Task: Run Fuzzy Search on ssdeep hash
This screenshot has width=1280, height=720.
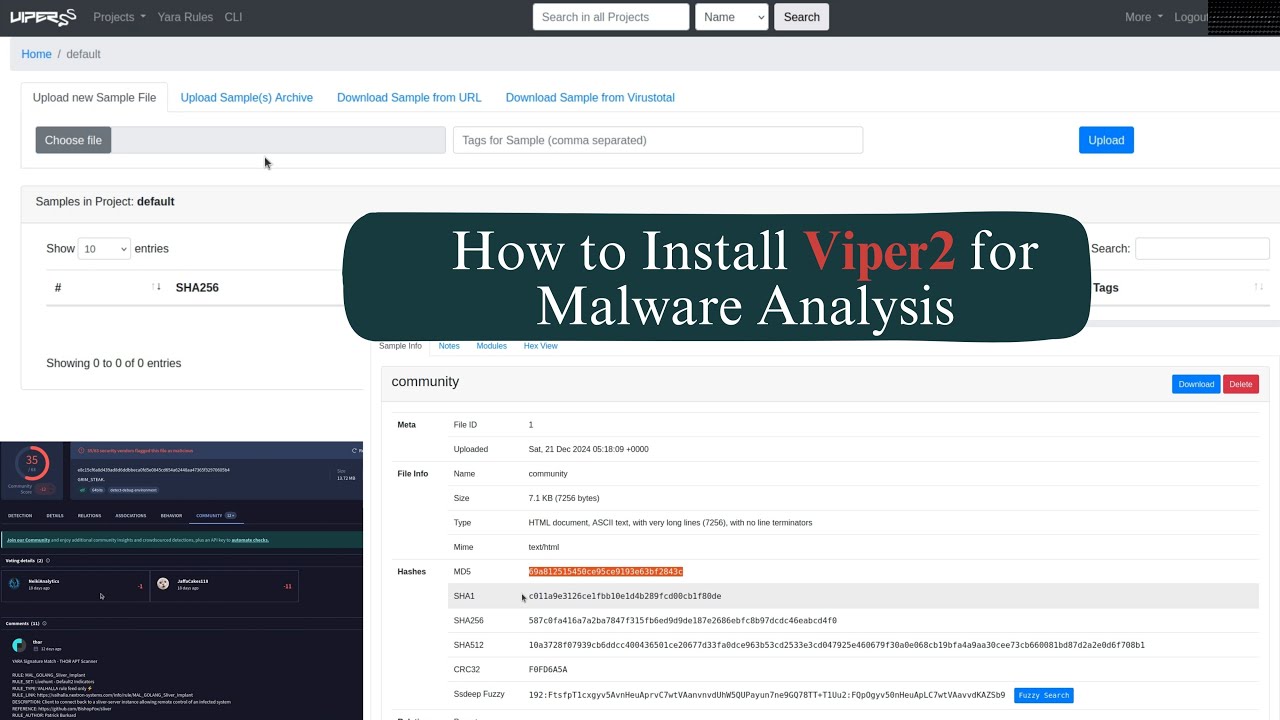Action: pos(1043,695)
